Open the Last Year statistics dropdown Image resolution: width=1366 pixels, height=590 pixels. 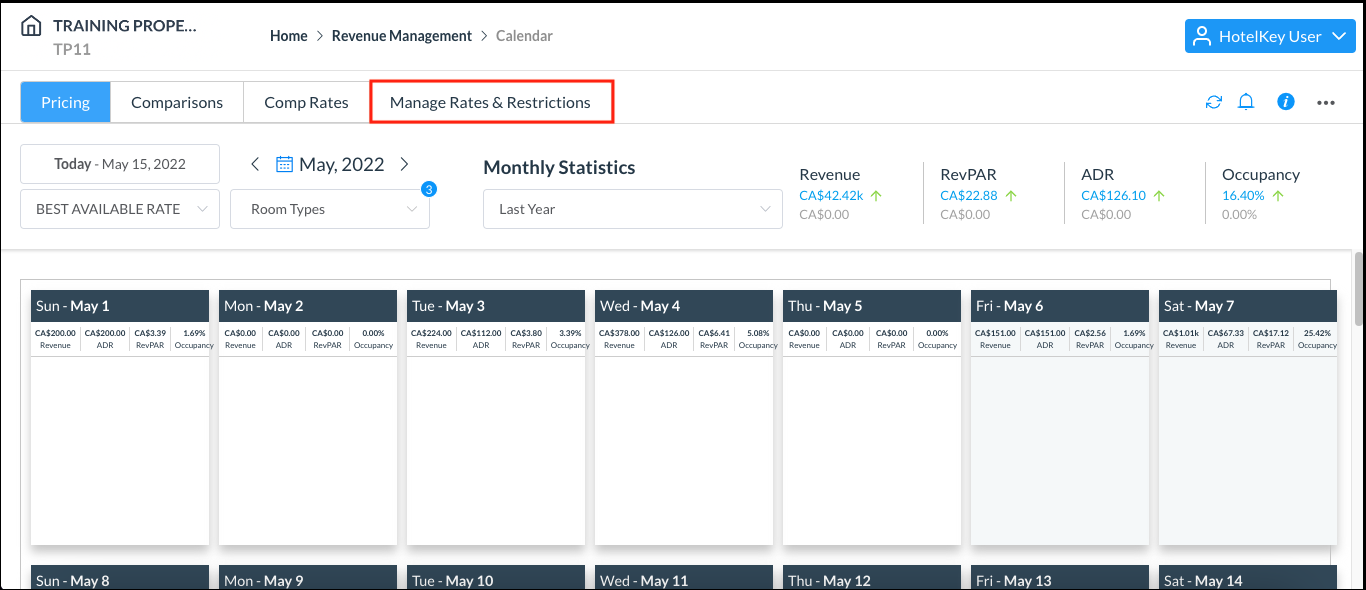tap(632, 208)
